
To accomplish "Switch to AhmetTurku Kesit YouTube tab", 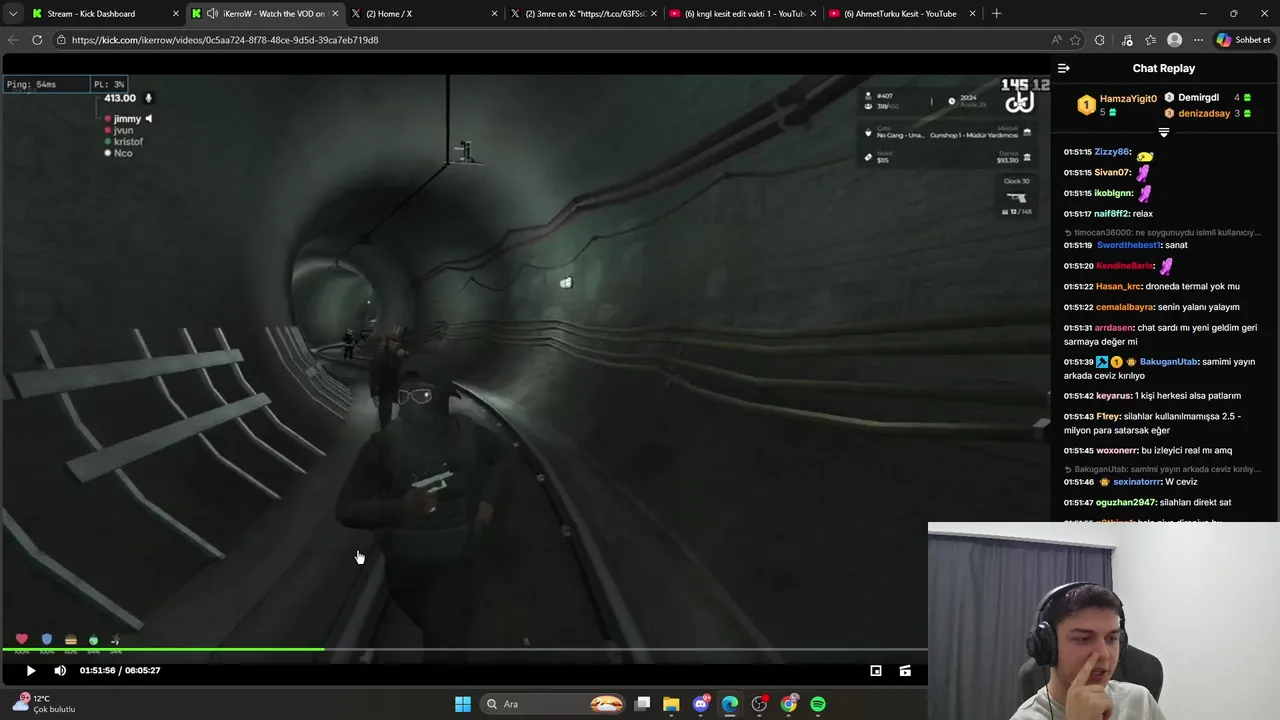I will tap(902, 14).
